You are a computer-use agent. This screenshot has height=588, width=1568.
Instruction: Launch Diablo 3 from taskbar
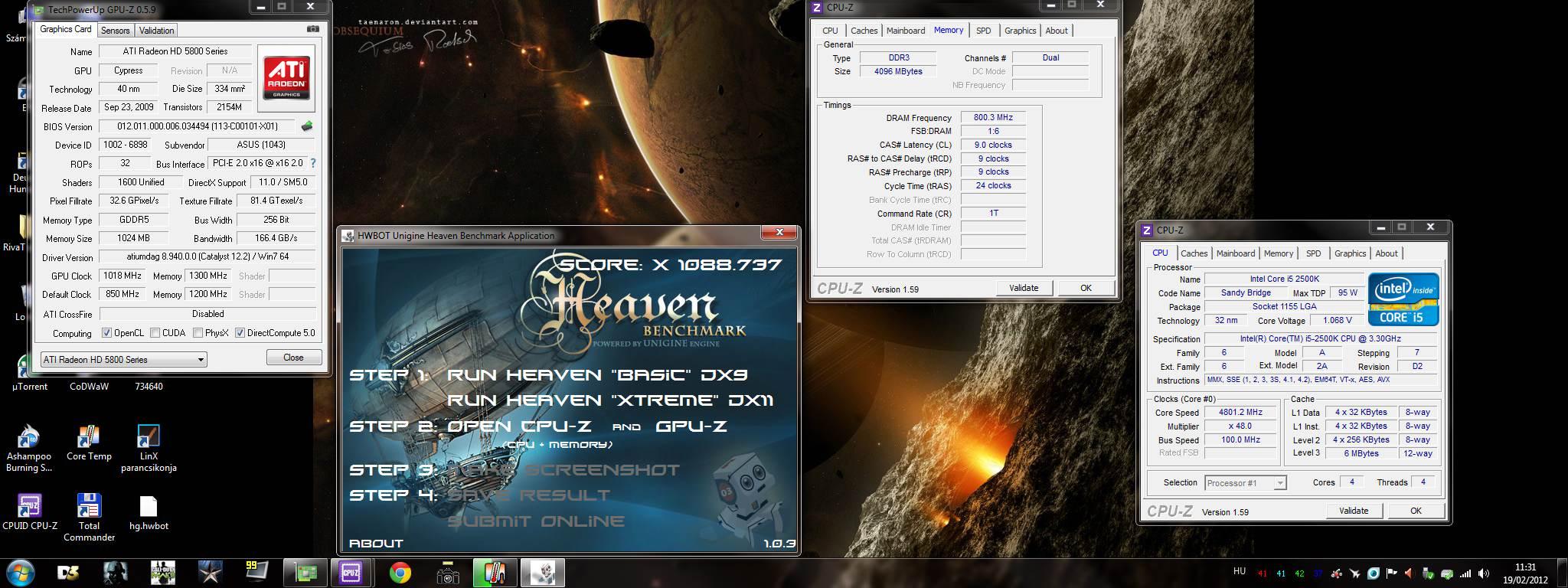tap(69, 572)
